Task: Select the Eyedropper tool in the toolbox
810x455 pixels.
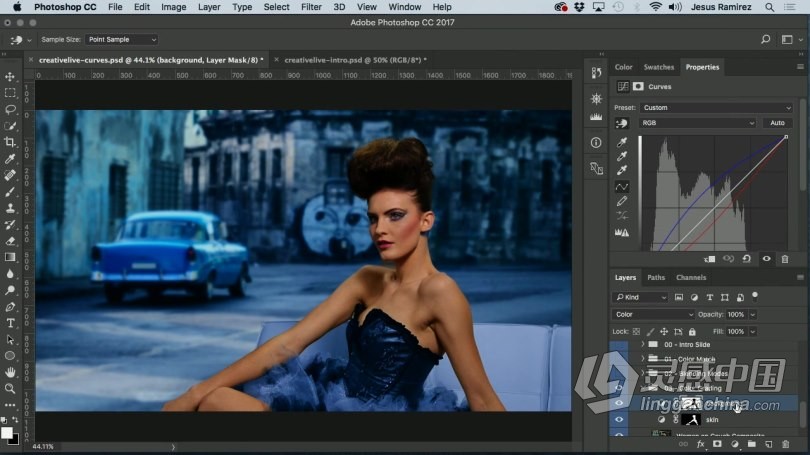Action: point(10,159)
